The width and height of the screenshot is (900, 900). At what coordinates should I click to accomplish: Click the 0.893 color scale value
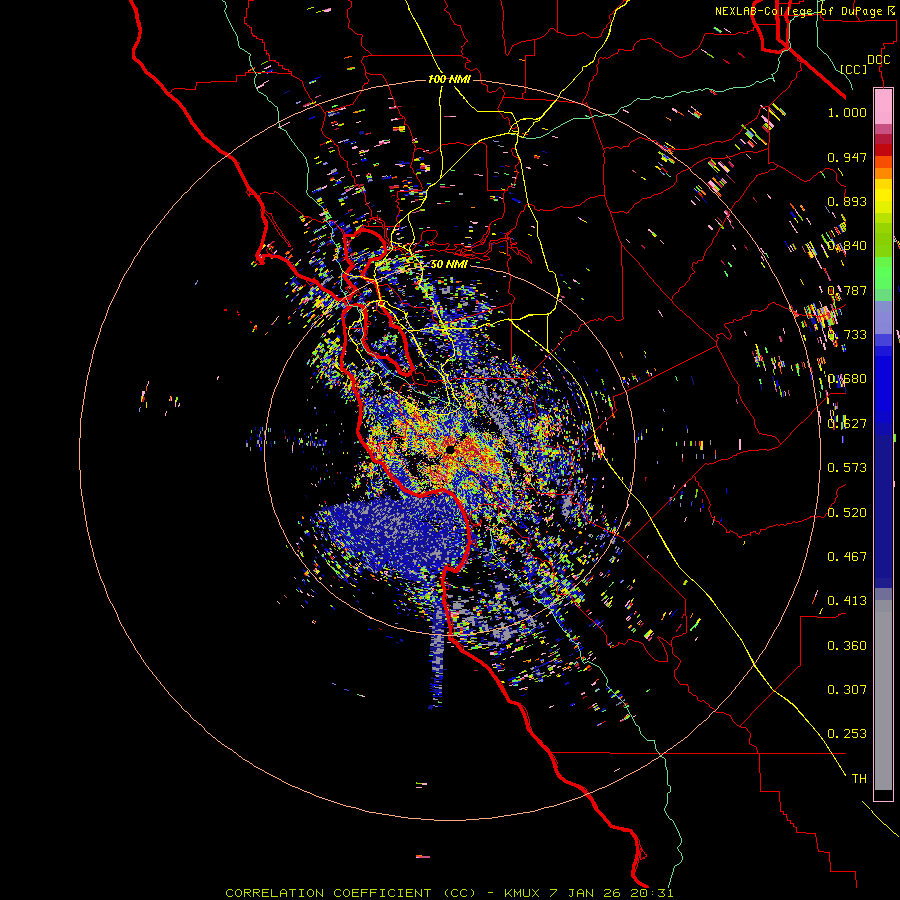[x=847, y=201]
